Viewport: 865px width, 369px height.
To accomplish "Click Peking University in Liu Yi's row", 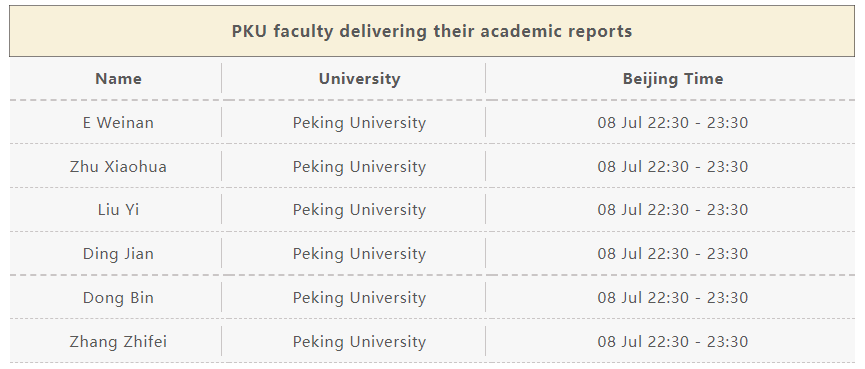I will [x=359, y=210].
